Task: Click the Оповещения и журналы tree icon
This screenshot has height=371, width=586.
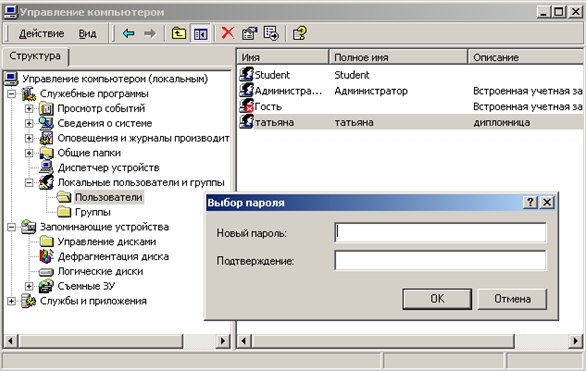Action: pos(46,138)
